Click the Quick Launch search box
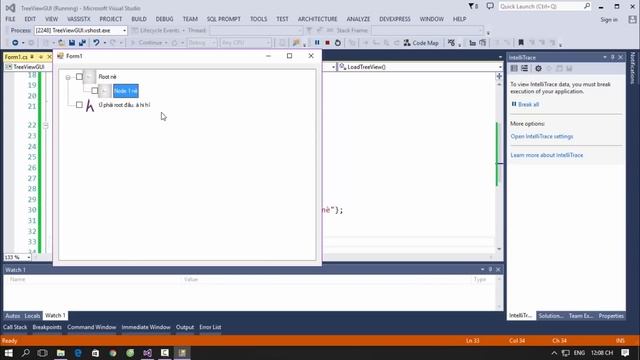This screenshot has width=640, height=360. (x=544, y=6)
